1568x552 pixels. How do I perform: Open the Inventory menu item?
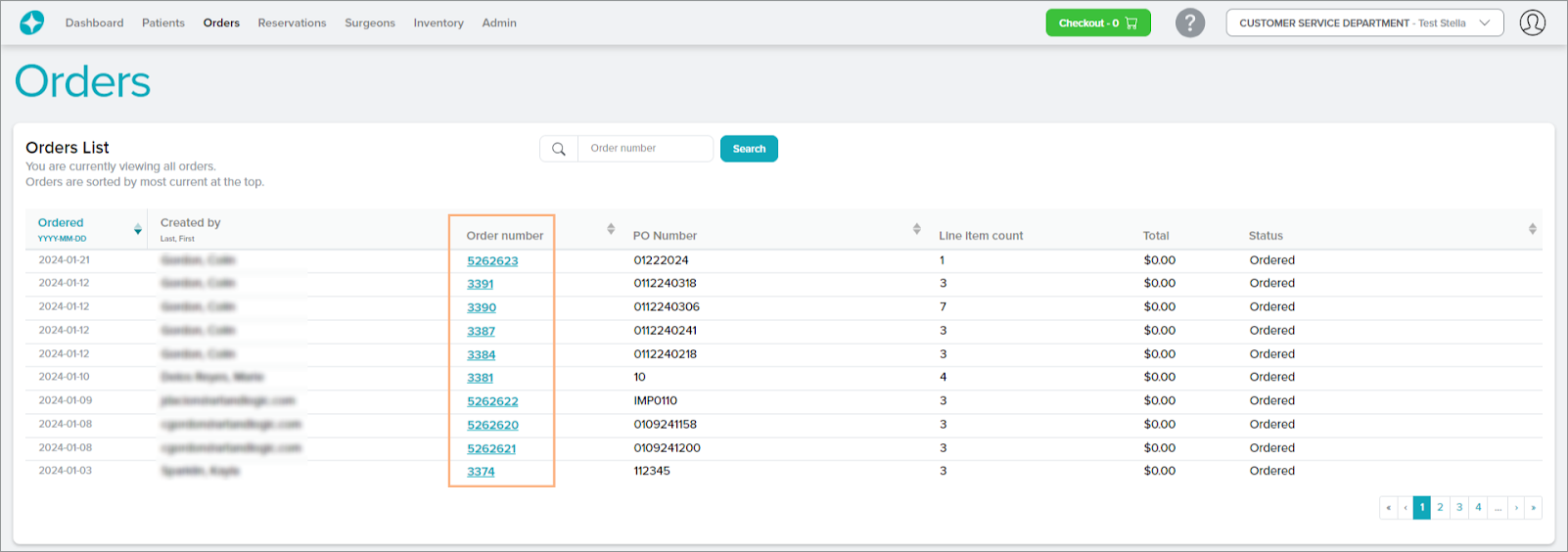(x=438, y=23)
